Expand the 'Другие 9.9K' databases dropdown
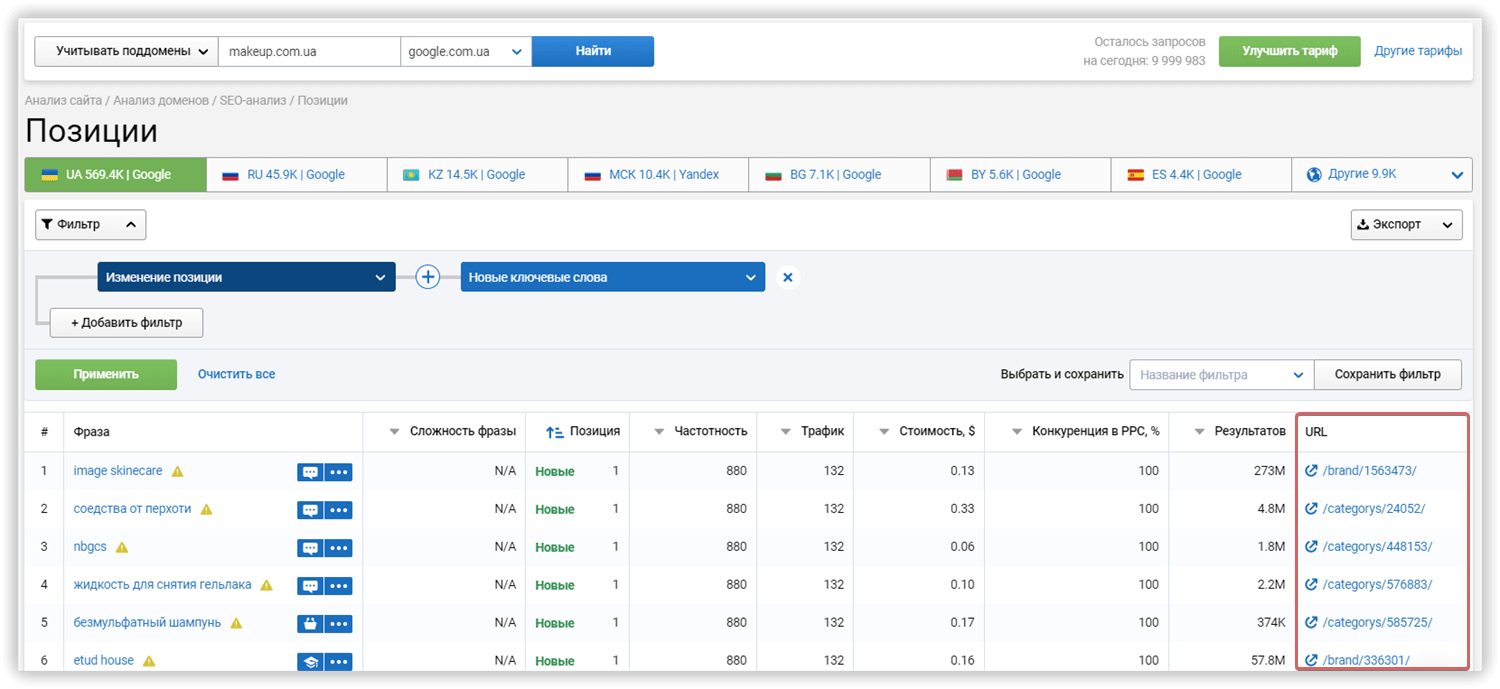The height and width of the screenshot is (689, 1500). click(x=1381, y=174)
